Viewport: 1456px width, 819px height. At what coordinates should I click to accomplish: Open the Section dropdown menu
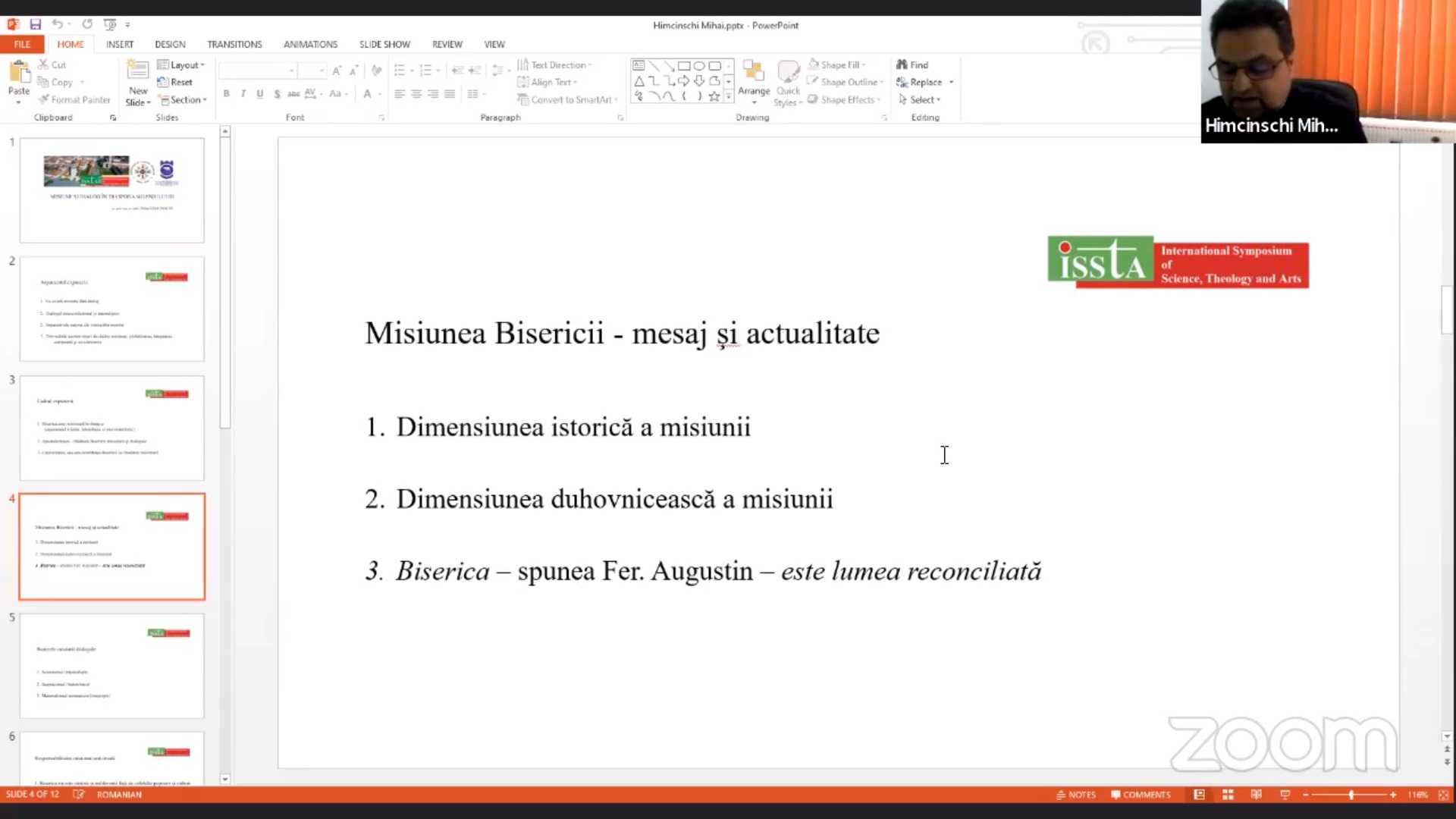[184, 99]
